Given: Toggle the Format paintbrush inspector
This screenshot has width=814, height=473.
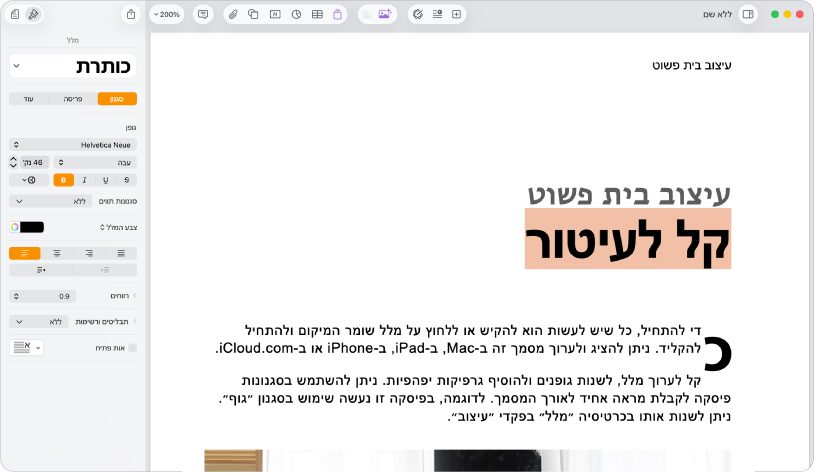Looking at the screenshot, I should [33, 15].
